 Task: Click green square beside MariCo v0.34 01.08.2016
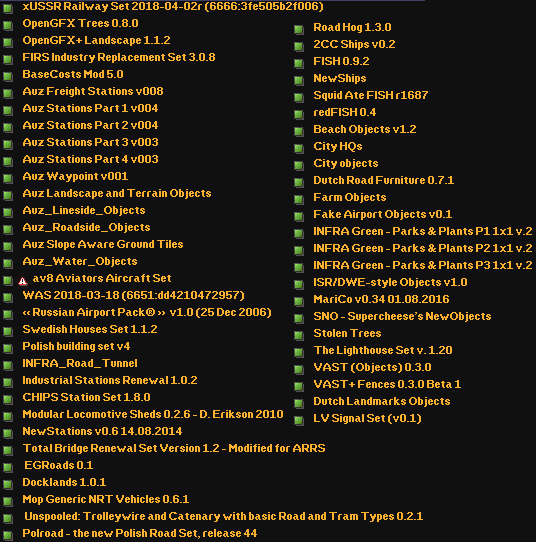tap(299, 301)
